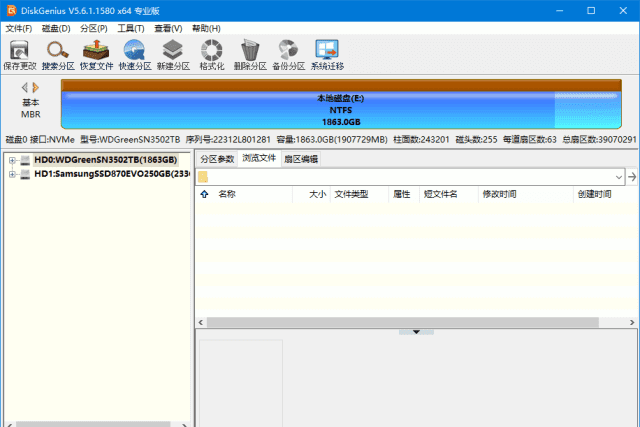Image resolution: width=640 pixels, height=427 pixels.
Task: Launch the Recover Files (恢复文件) tool
Action: click(96, 55)
